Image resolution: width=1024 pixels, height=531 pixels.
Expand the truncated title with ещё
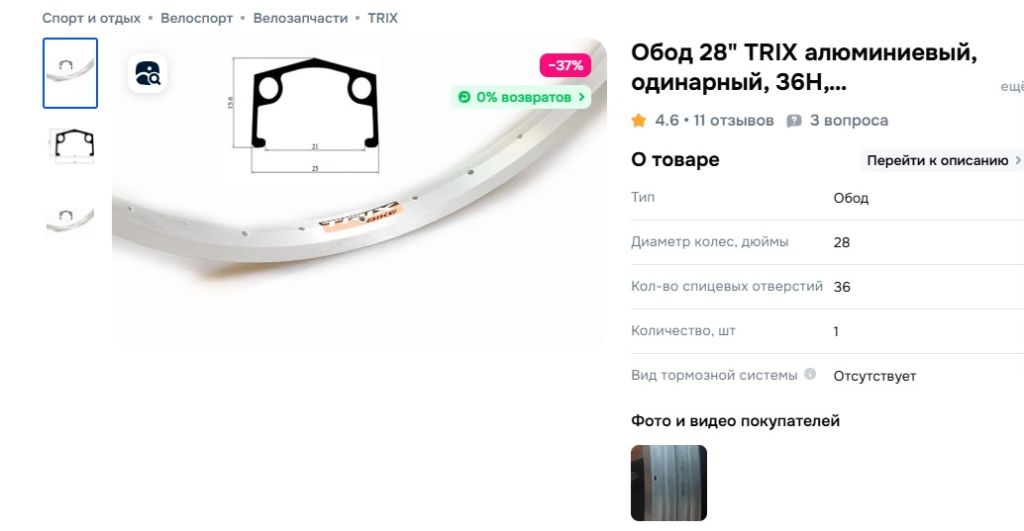1012,86
